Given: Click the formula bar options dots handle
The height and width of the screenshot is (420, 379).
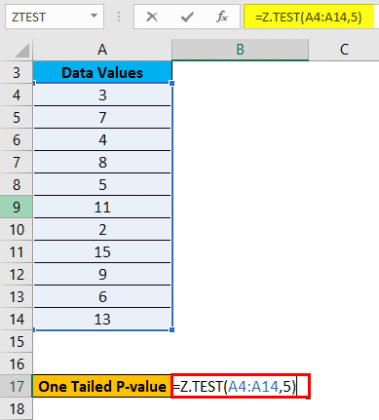Looking at the screenshot, I should pos(119,16).
